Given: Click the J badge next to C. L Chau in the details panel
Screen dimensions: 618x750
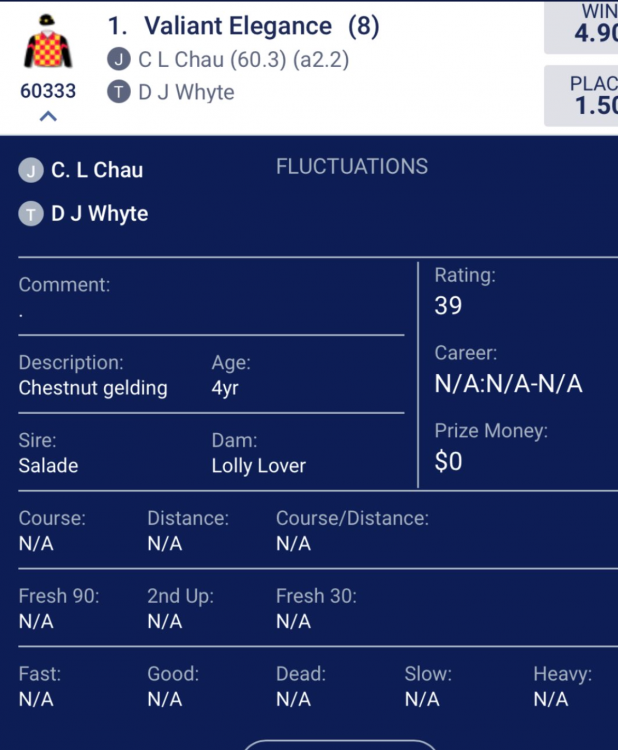Looking at the screenshot, I should click(31, 171).
